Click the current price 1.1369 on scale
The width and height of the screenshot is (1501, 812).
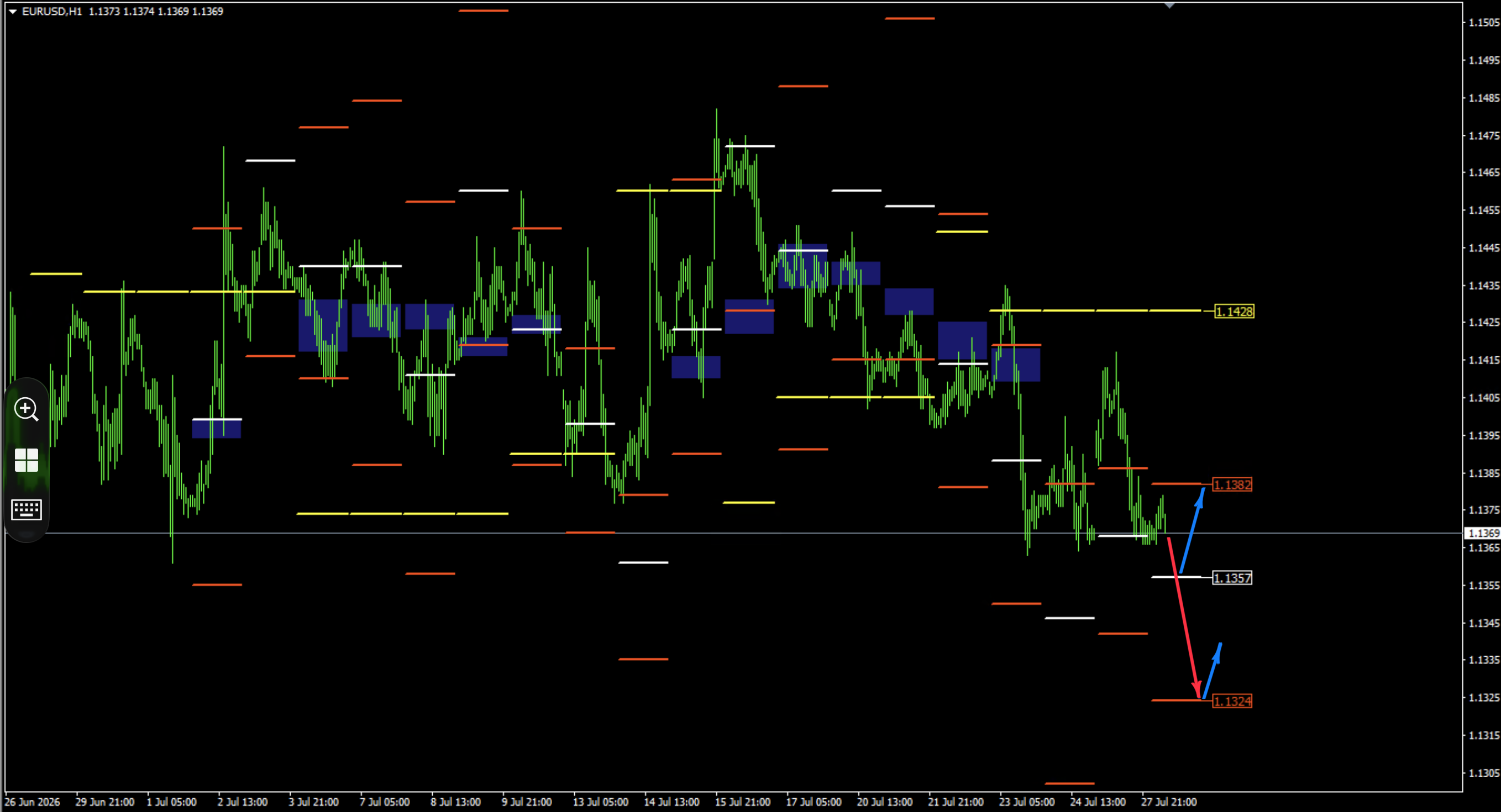[x=1483, y=533]
